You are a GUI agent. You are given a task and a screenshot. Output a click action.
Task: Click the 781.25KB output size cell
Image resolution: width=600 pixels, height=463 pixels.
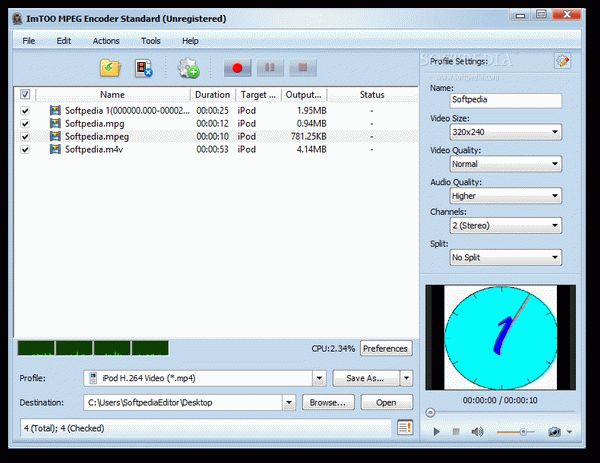click(308, 137)
